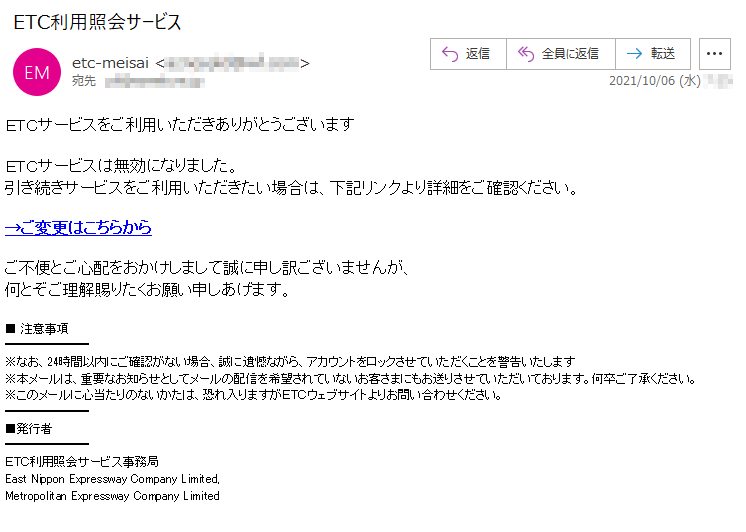746x532 pixels.
Task: Click the ■ 注意事項 heading
Action: coord(37,329)
